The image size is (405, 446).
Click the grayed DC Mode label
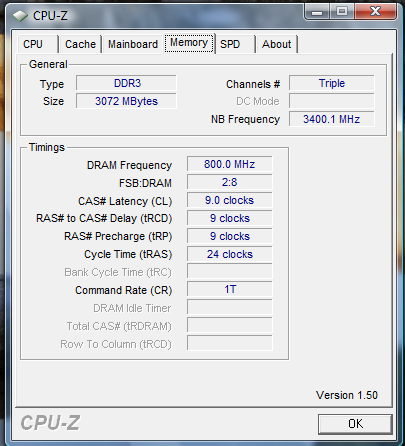tap(258, 101)
